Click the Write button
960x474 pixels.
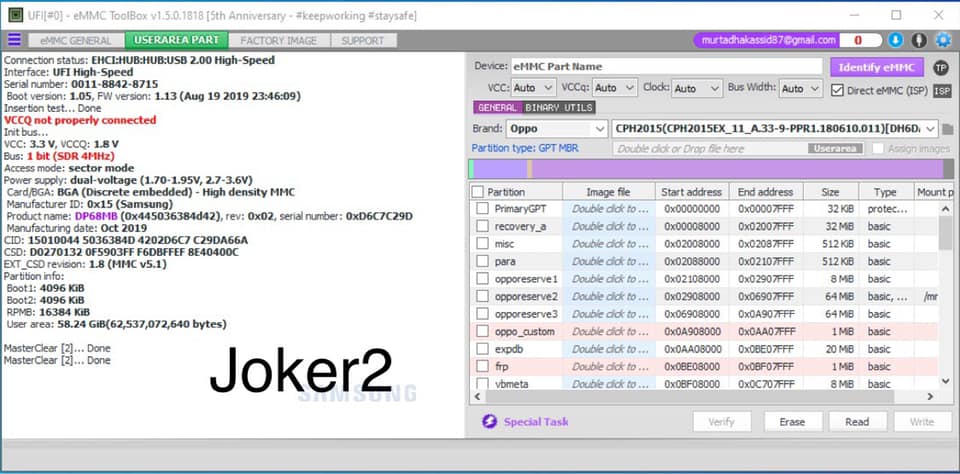point(922,422)
